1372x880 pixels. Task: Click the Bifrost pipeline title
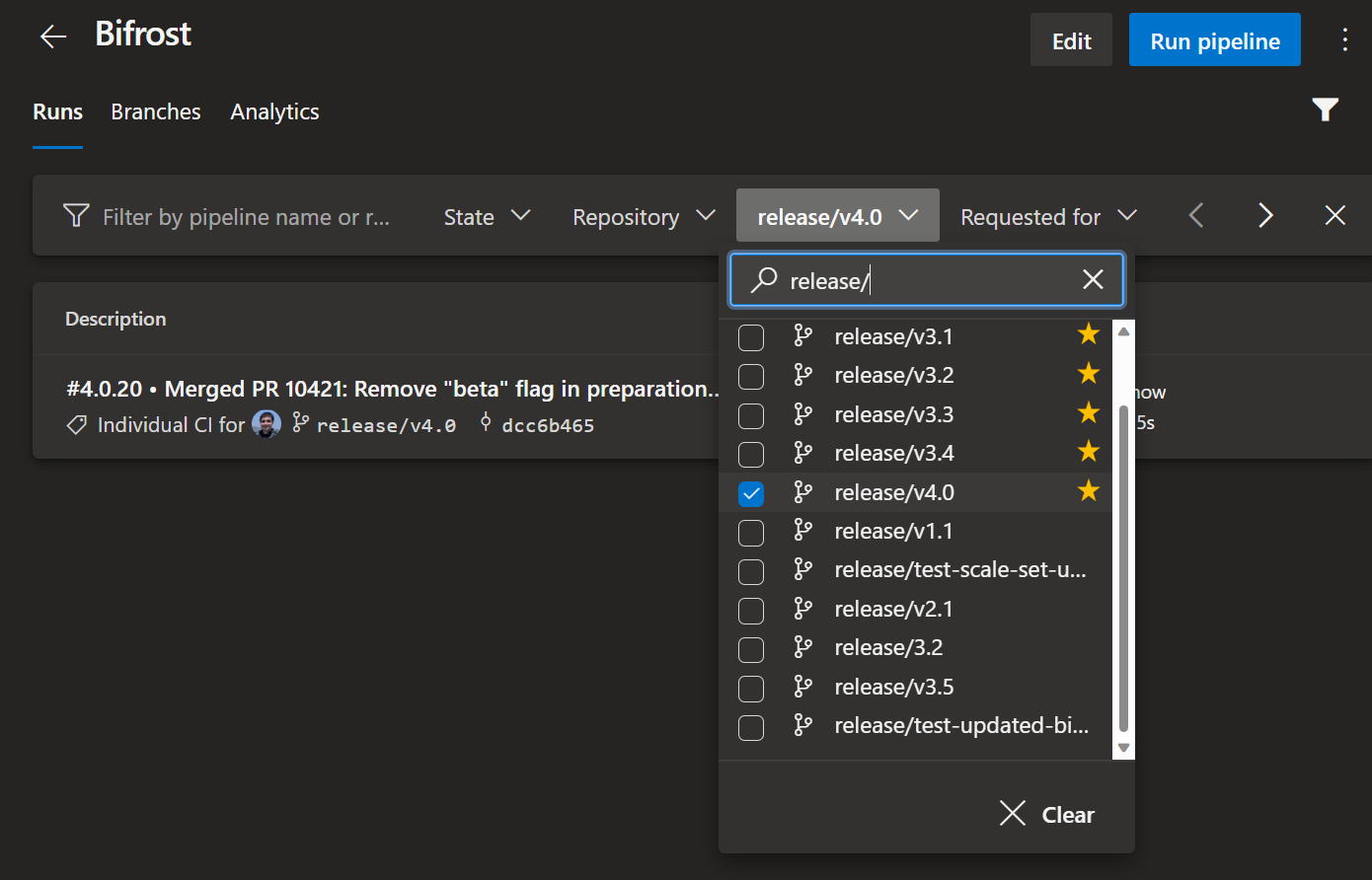[143, 34]
